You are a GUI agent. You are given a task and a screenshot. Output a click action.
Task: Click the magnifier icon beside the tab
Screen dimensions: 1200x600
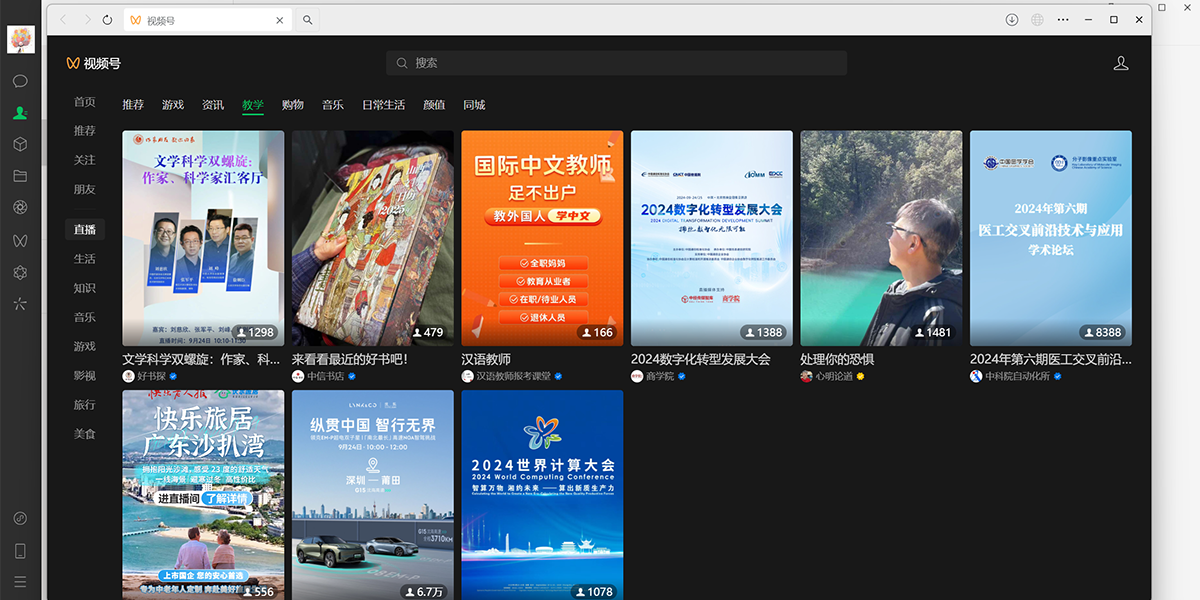[x=308, y=20]
